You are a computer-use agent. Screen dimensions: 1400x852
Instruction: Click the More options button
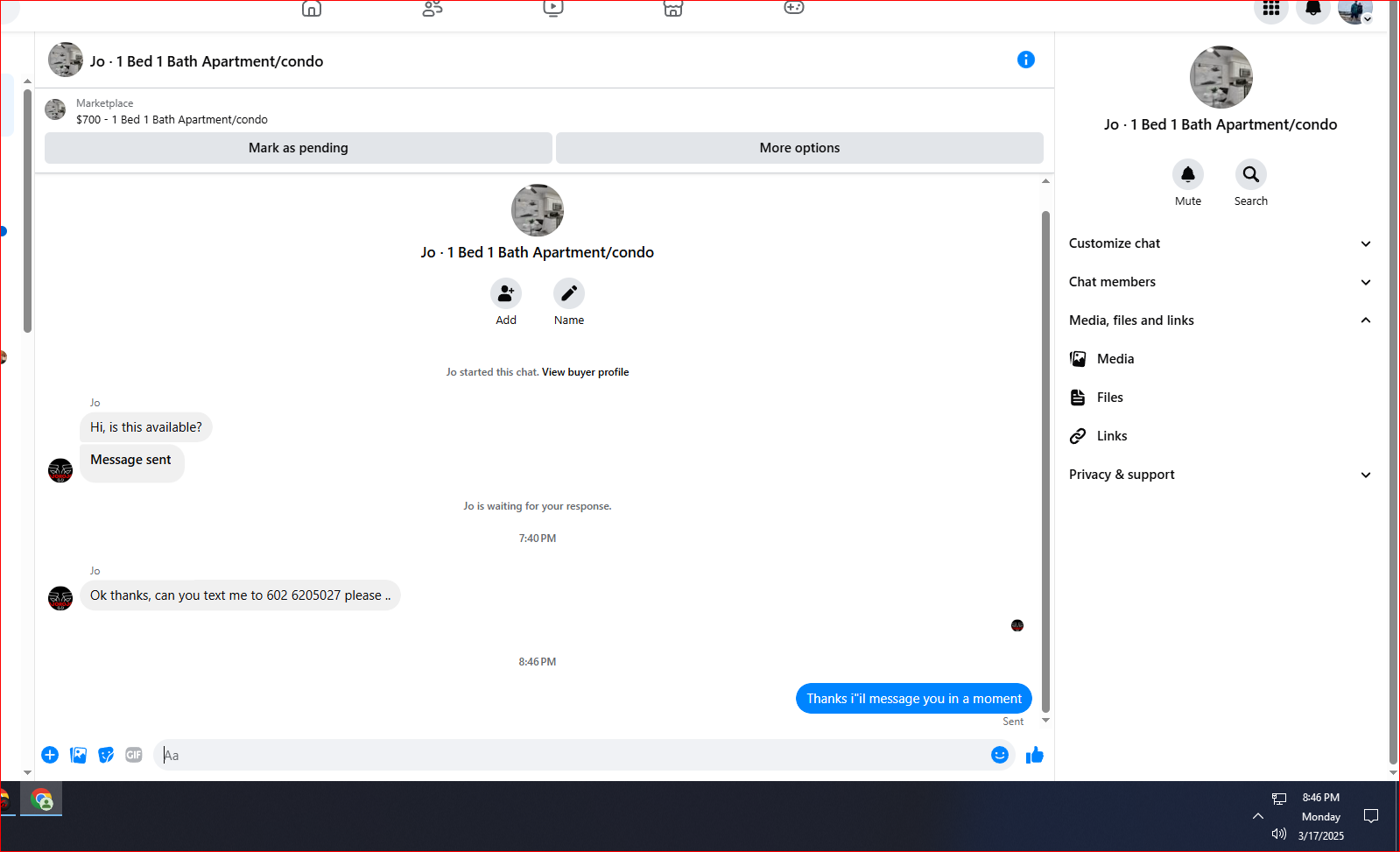point(799,148)
